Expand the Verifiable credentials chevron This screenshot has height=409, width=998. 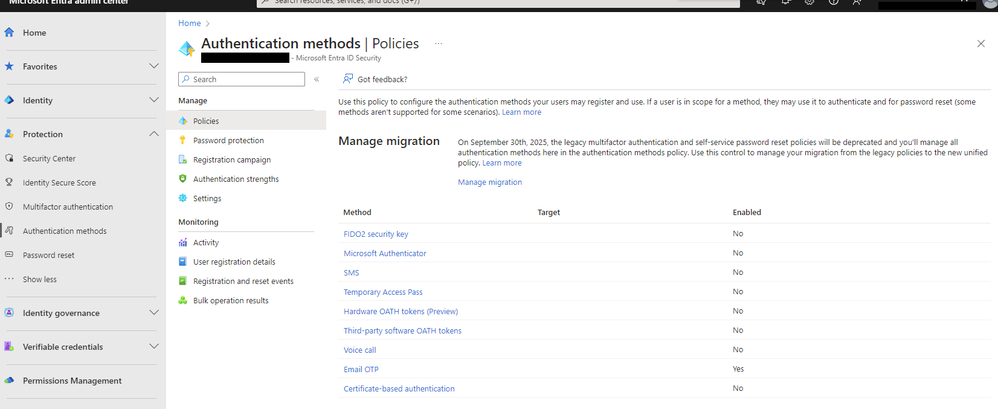[153, 346]
